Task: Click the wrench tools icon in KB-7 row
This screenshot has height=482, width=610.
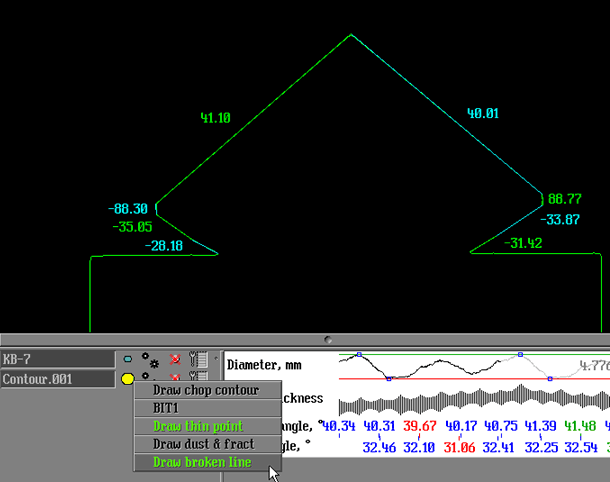Action: click(200, 358)
